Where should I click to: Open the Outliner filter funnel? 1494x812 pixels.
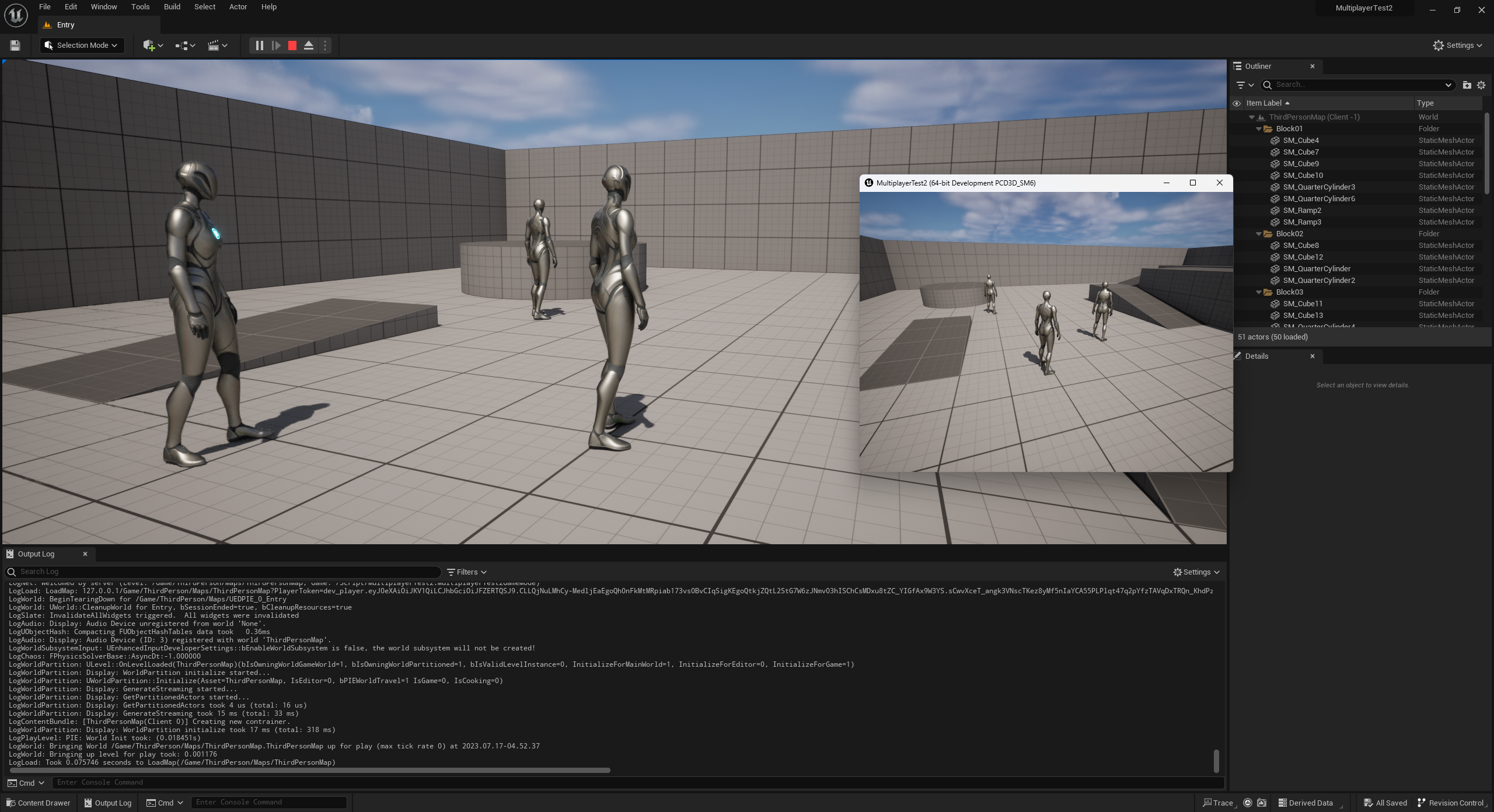tap(1242, 85)
